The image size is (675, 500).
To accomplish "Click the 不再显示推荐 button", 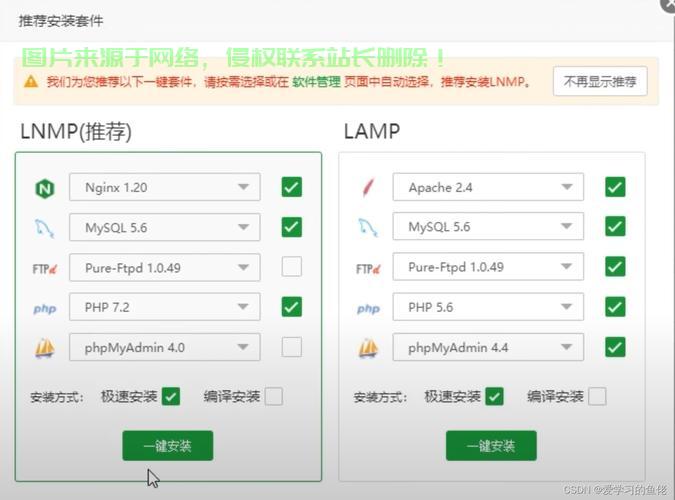I will (x=599, y=82).
